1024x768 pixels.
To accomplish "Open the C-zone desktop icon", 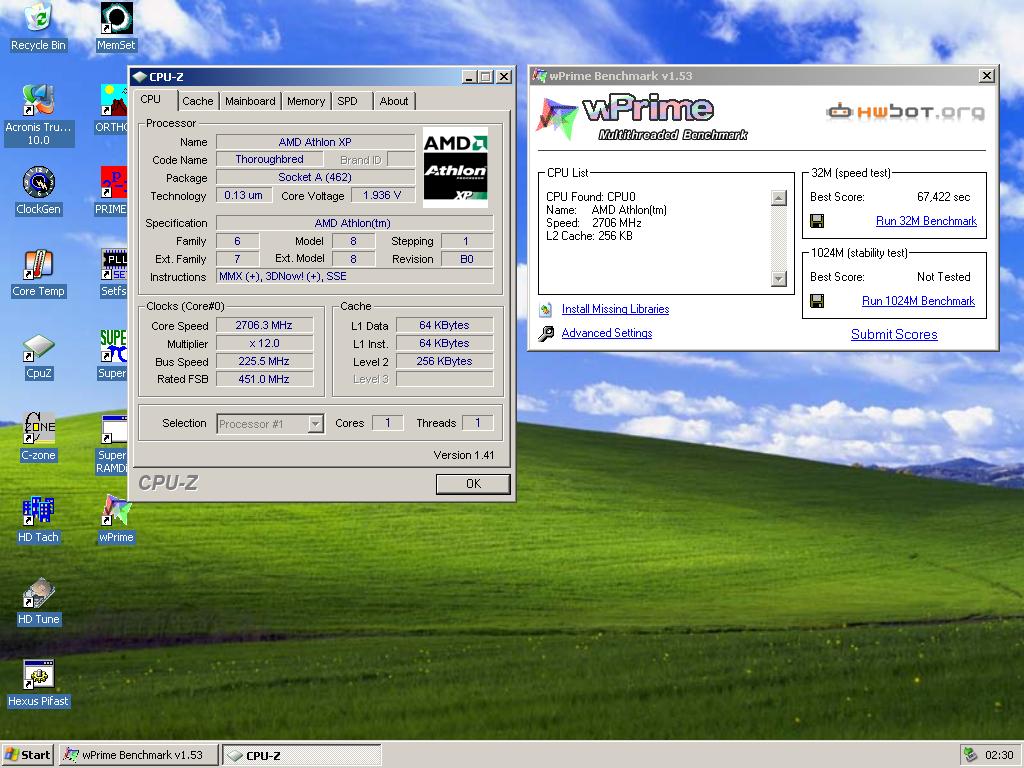I will (38, 437).
